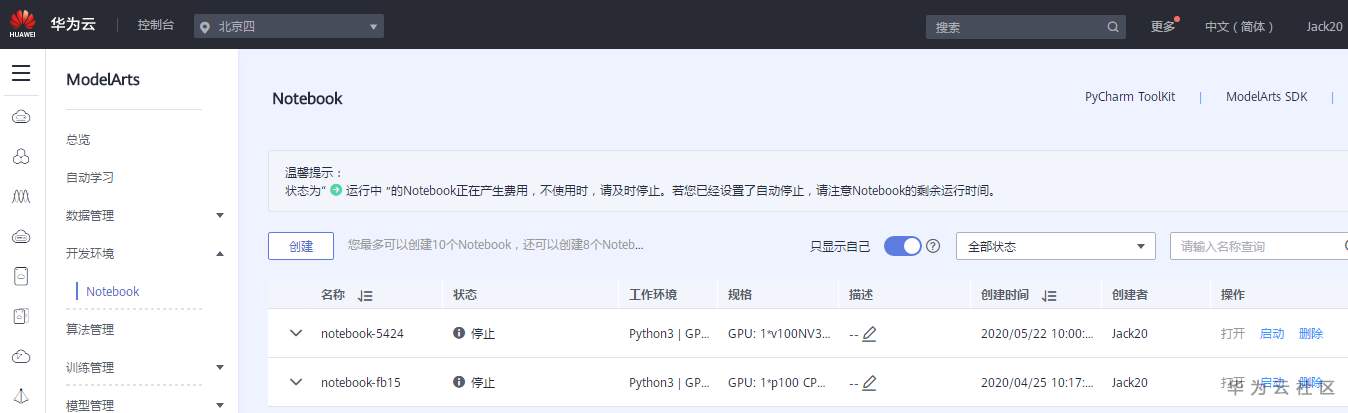Image resolution: width=1348 pixels, height=413 pixels.
Task: Click the 工作环境 column header
Action: coord(653,295)
